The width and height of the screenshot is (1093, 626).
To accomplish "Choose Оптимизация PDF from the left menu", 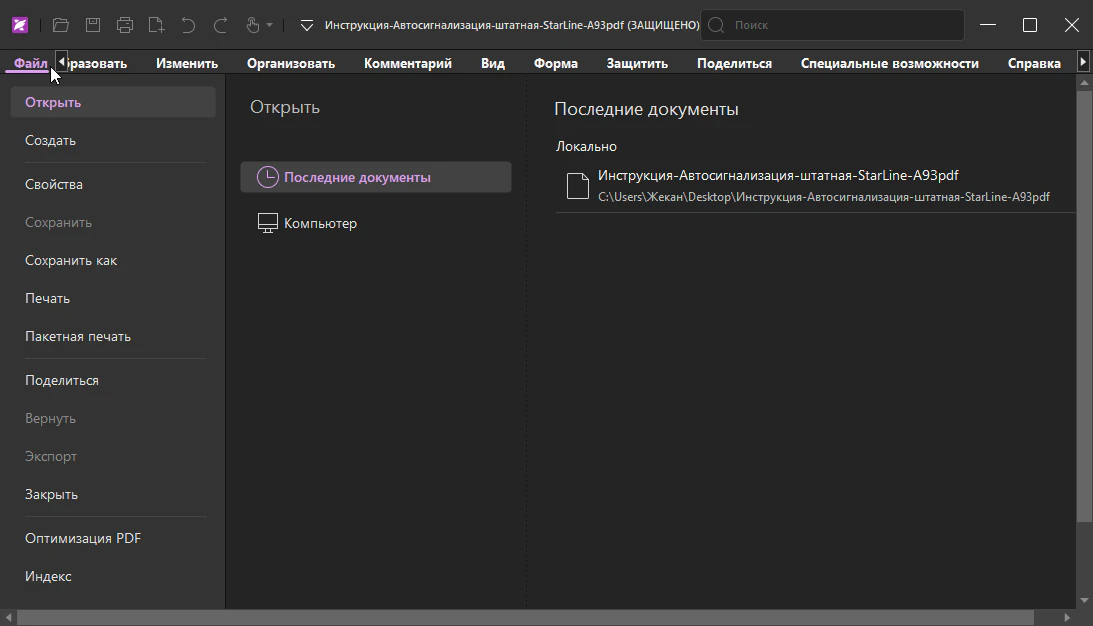I will [83, 539].
